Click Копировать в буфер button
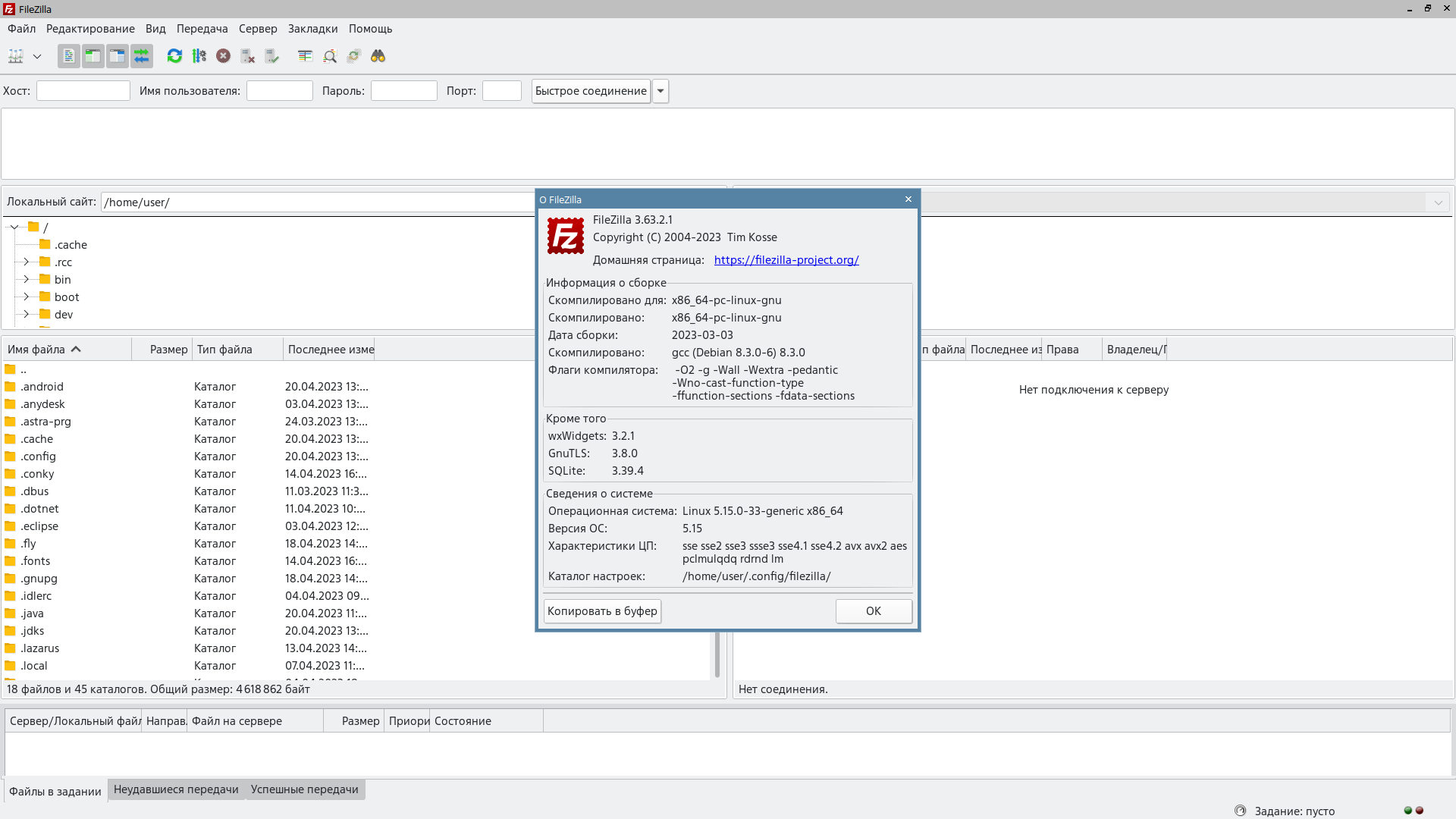 click(602, 611)
